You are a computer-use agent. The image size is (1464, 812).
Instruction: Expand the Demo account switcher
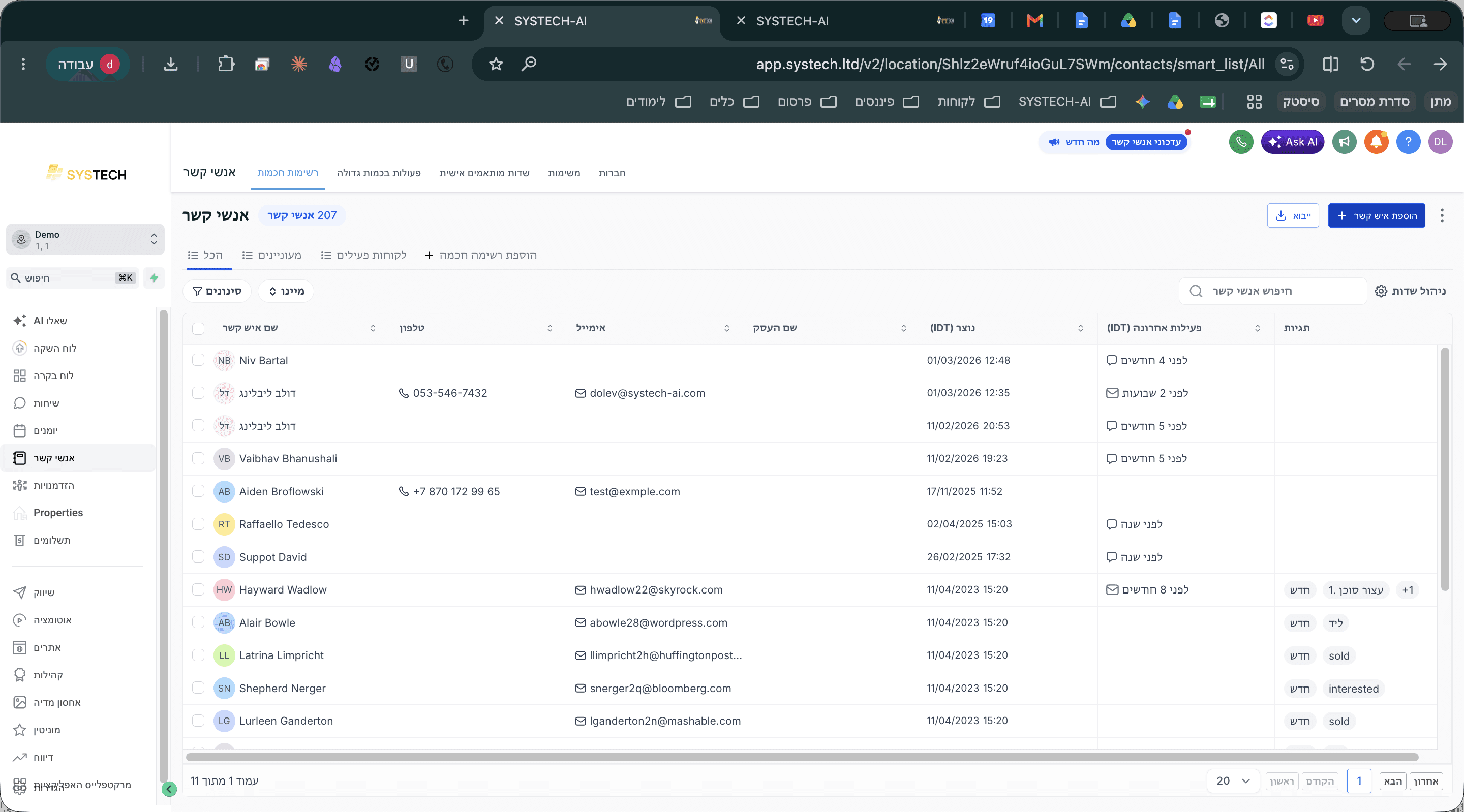tap(85, 240)
